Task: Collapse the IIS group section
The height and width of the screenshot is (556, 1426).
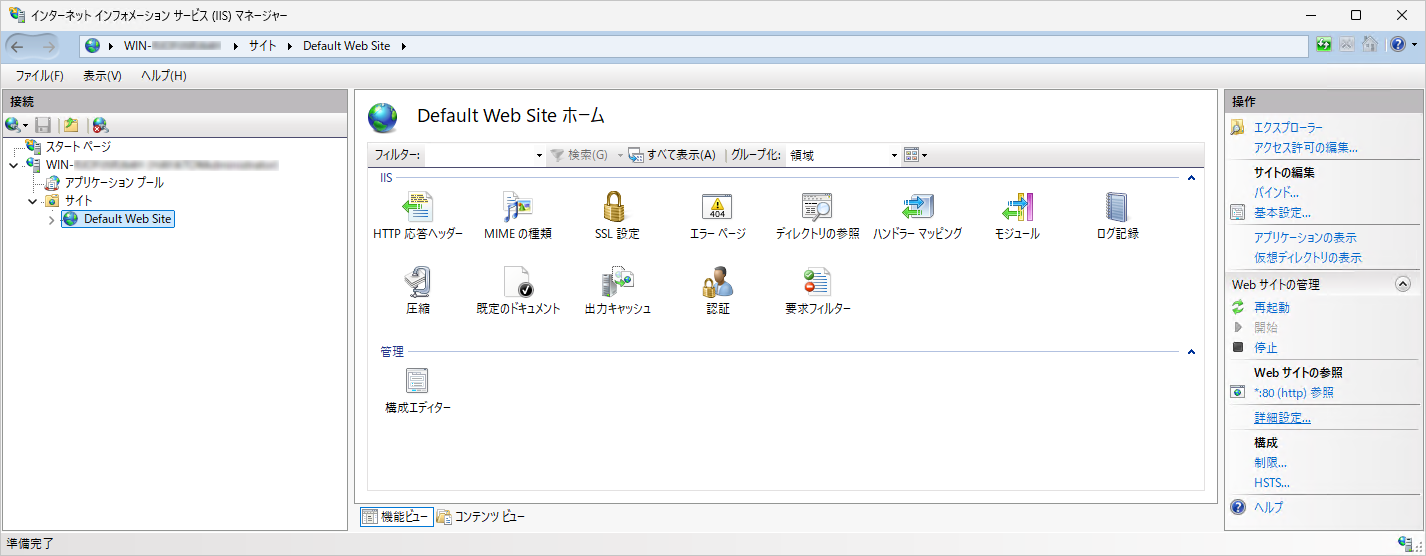Action: 1191,178
